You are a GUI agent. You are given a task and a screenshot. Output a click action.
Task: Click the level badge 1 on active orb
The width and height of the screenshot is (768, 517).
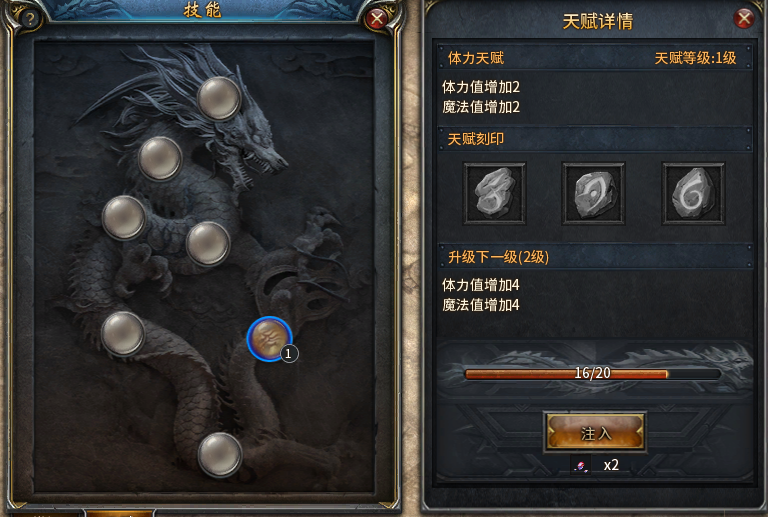[288, 353]
